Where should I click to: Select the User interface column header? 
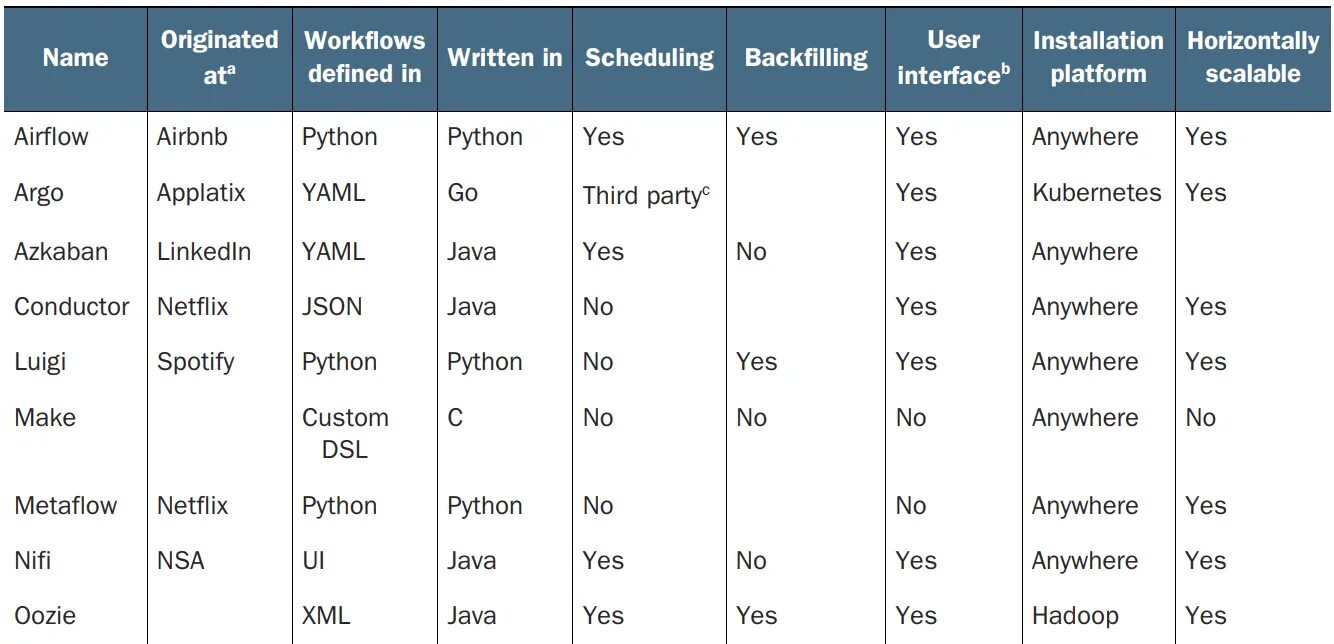[x=953, y=57]
